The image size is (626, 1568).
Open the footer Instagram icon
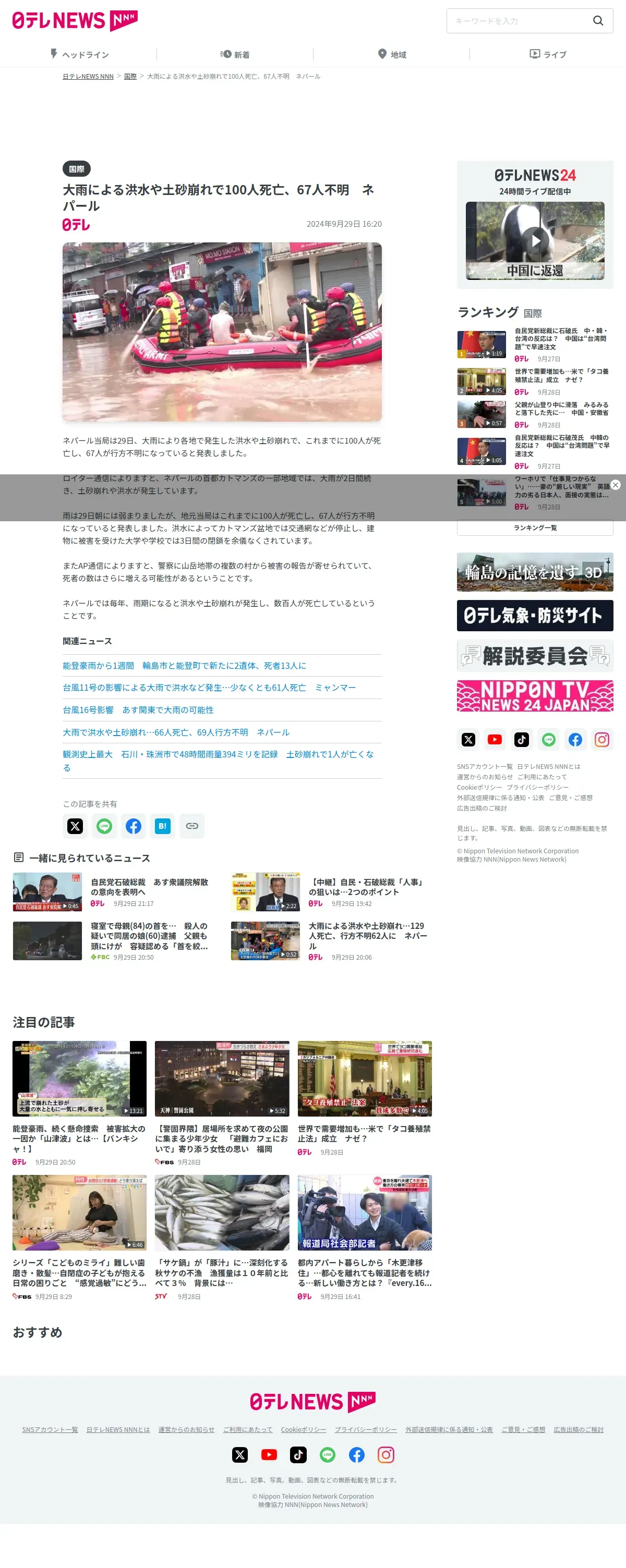tap(386, 1455)
